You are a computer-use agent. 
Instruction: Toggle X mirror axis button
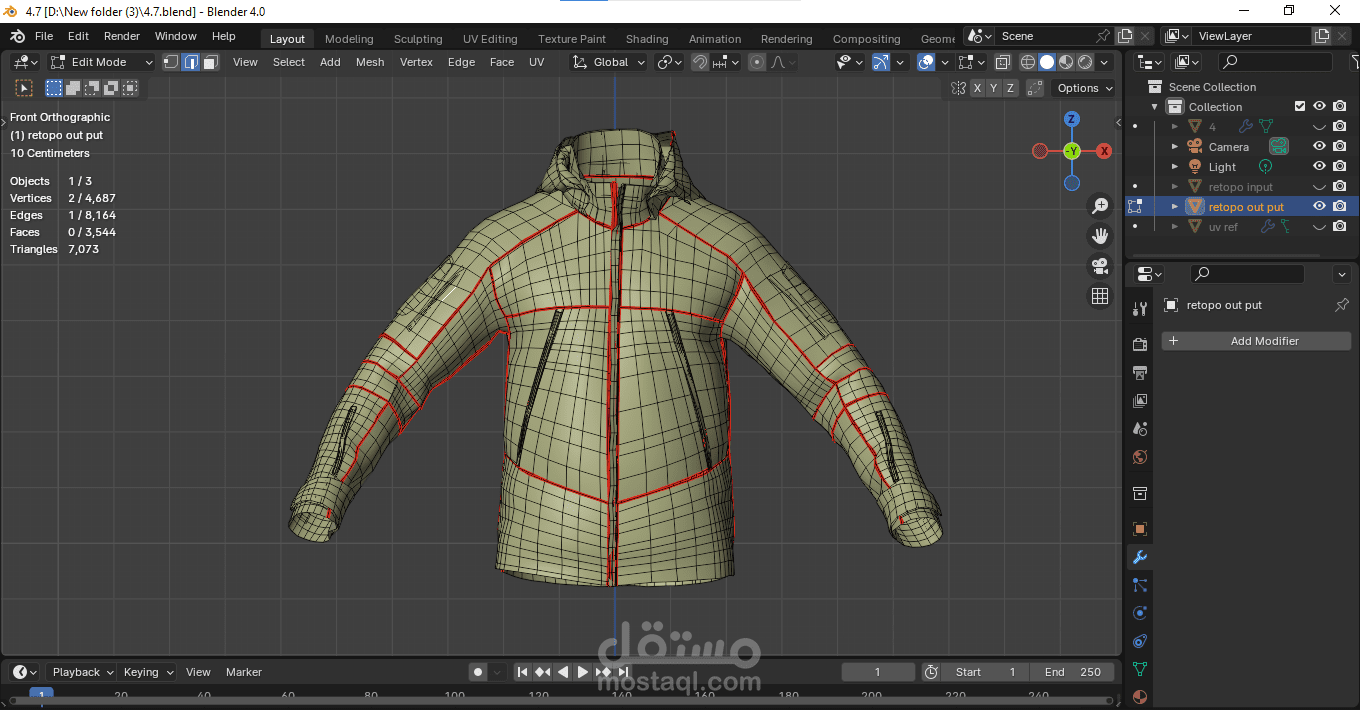coord(977,88)
